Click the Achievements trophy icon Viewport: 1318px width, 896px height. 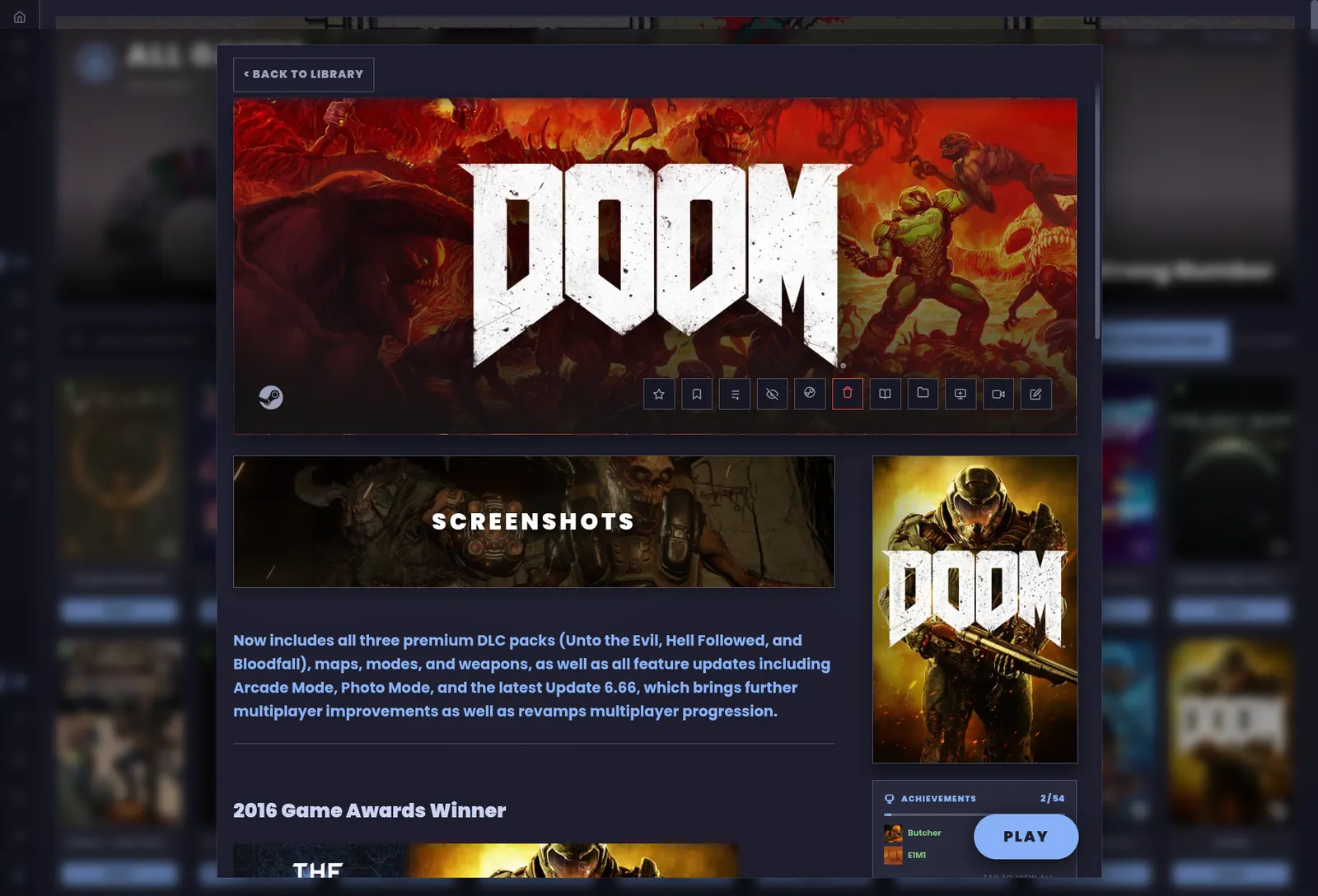889,799
